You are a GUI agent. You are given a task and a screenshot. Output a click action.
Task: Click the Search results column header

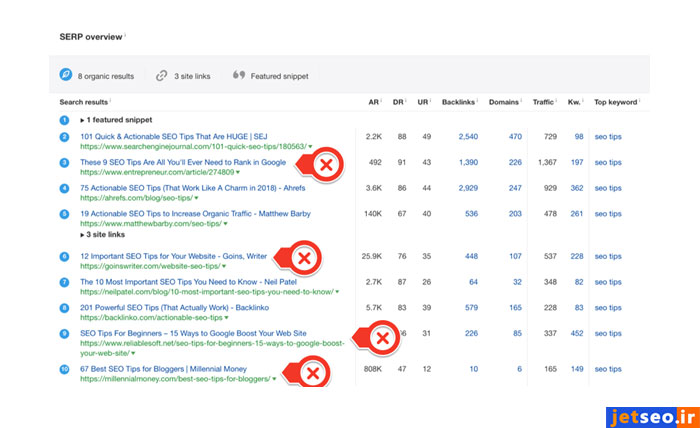pyautogui.click(x=83, y=102)
